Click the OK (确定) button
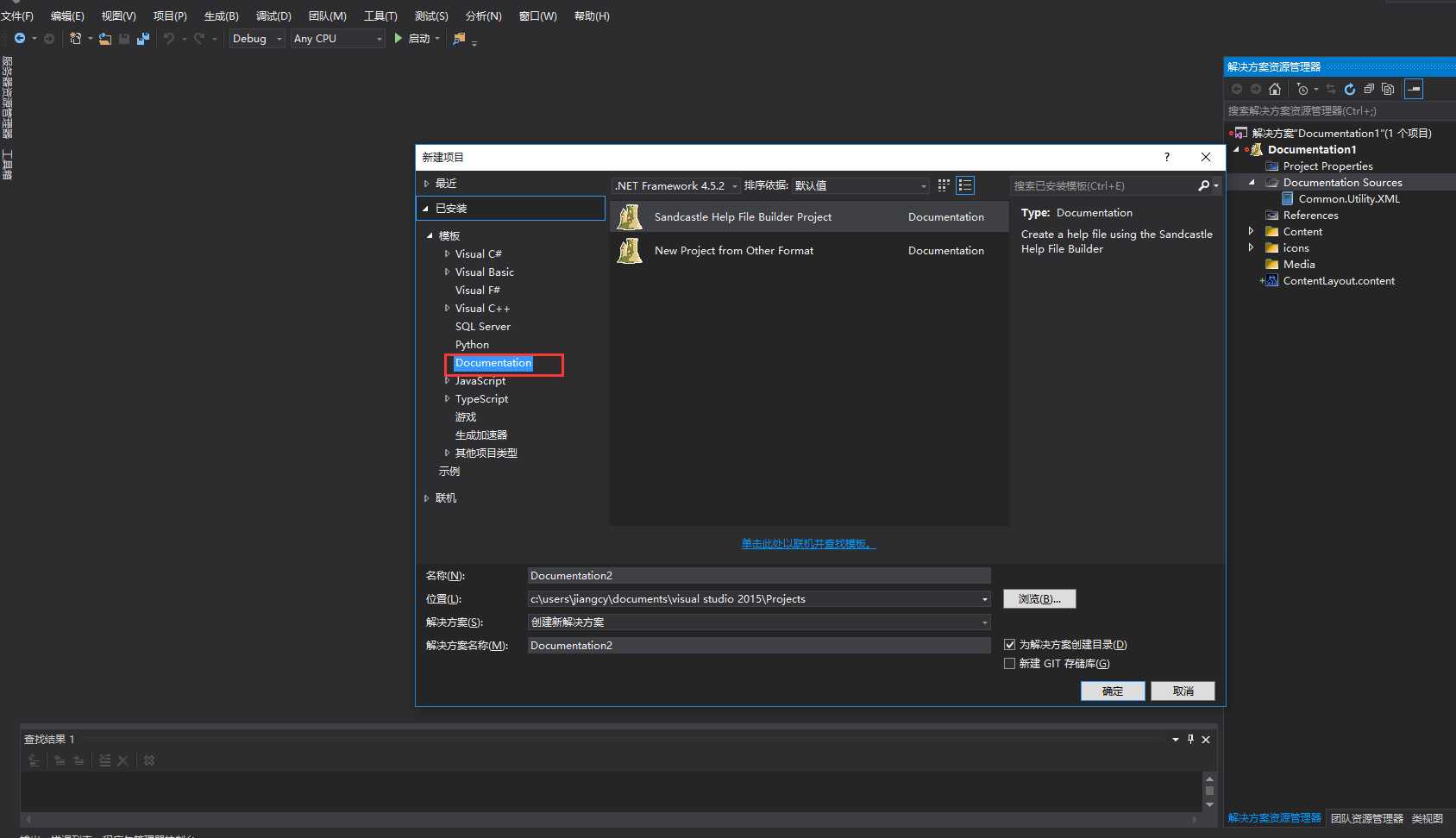This screenshot has width=1456, height=838. coord(1113,691)
